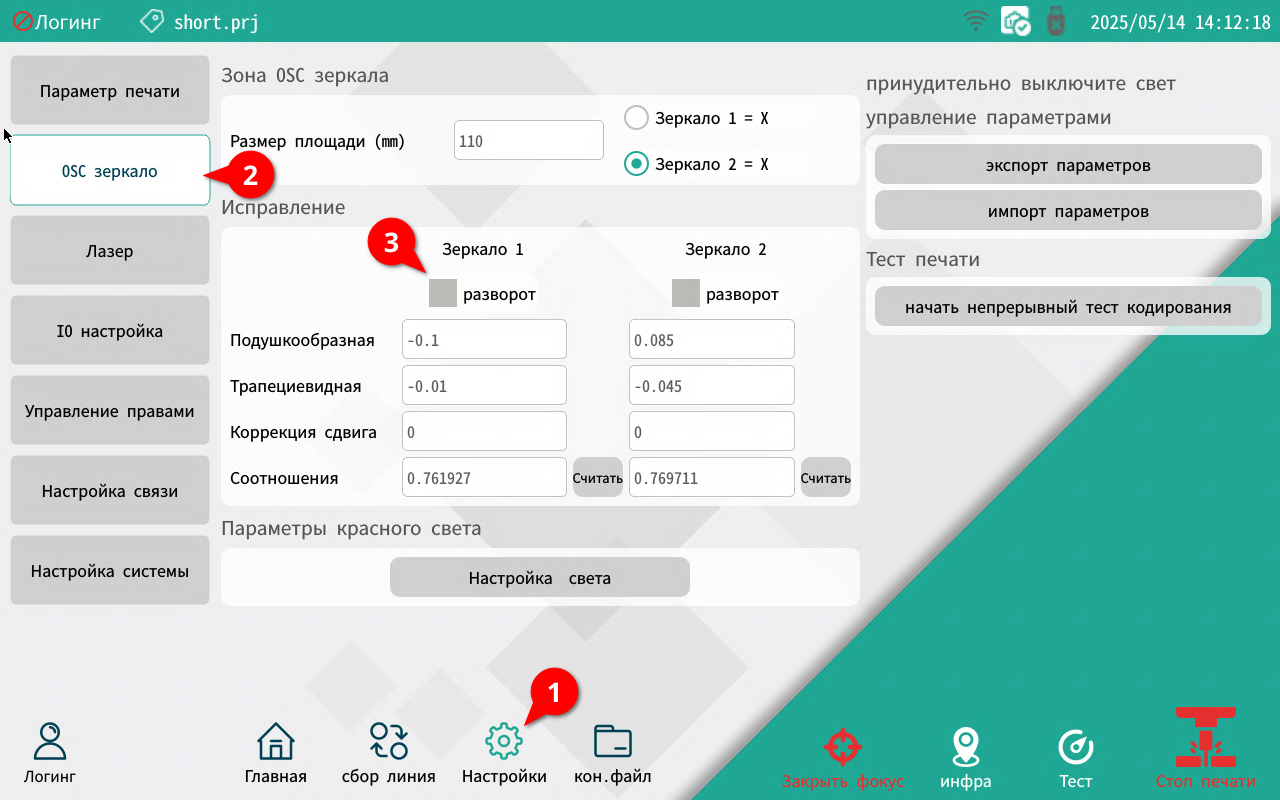Click the Закрыть фокус crosshair icon

[842, 747]
